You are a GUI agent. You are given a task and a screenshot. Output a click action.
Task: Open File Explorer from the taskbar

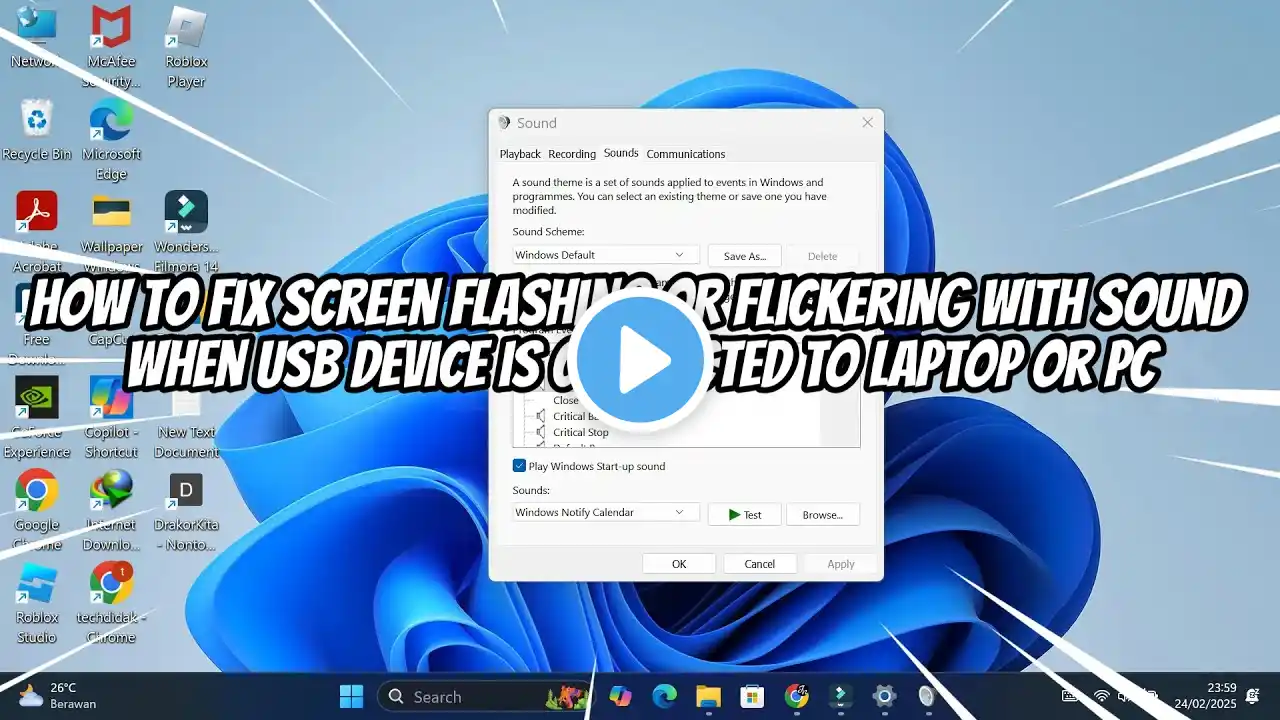click(708, 696)
